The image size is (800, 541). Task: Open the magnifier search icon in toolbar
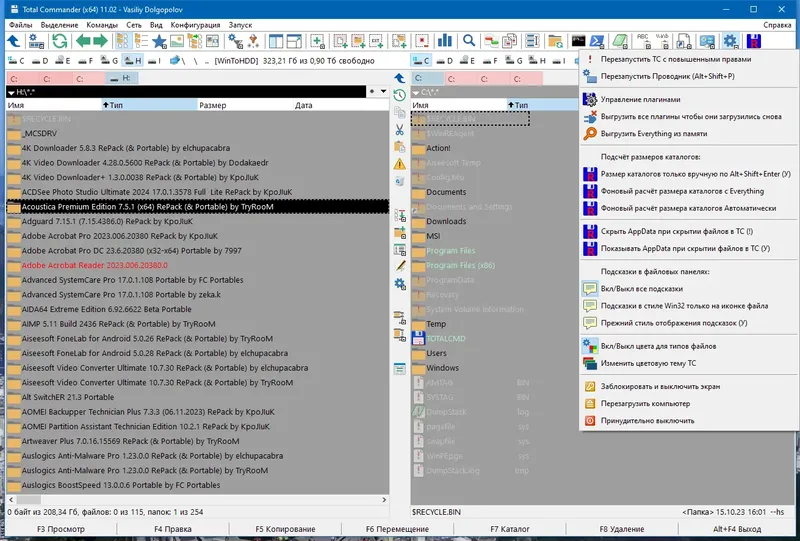coord(469,41)
